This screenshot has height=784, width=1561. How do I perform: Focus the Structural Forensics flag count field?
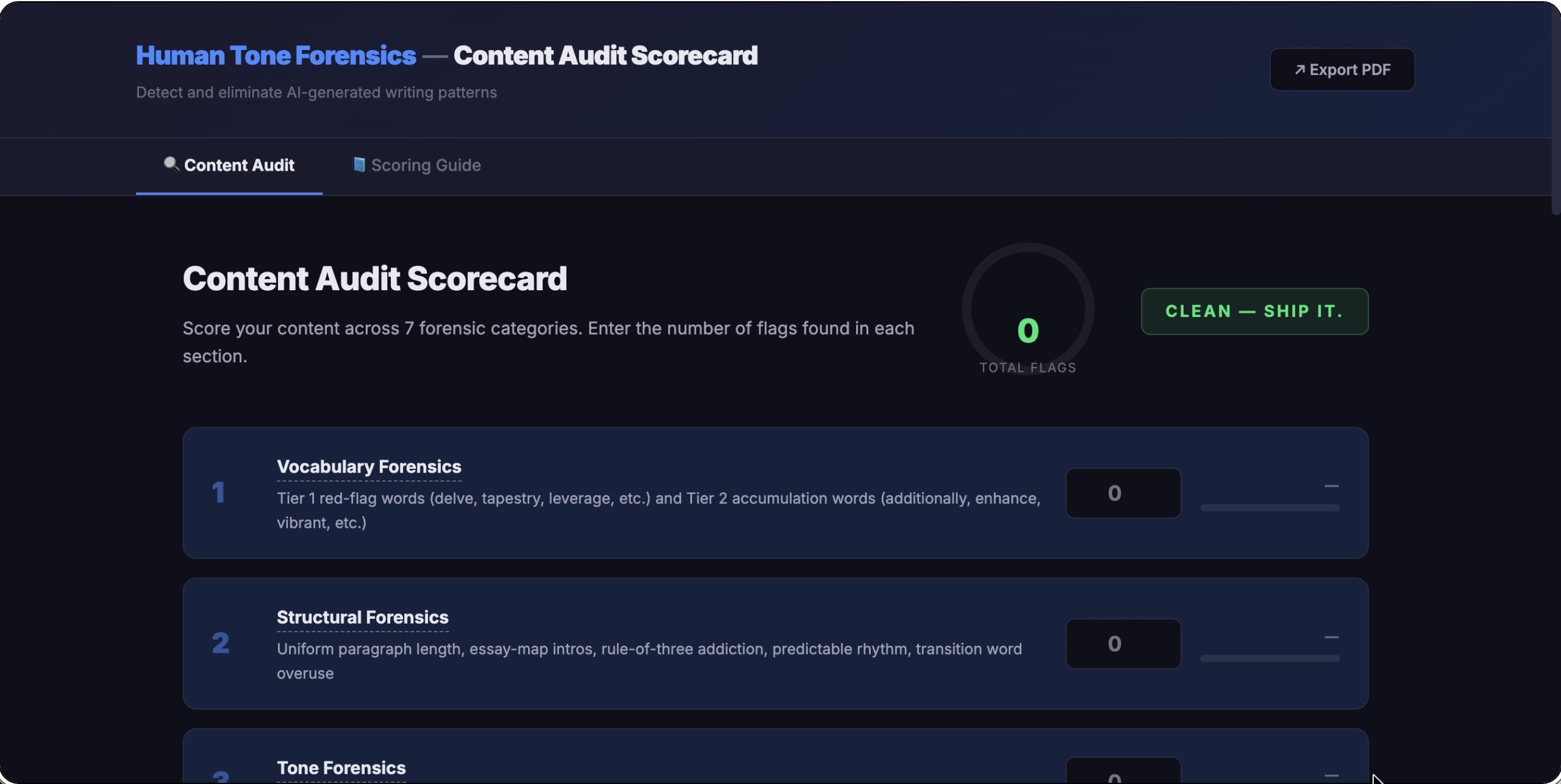[x=1123, y=643]
